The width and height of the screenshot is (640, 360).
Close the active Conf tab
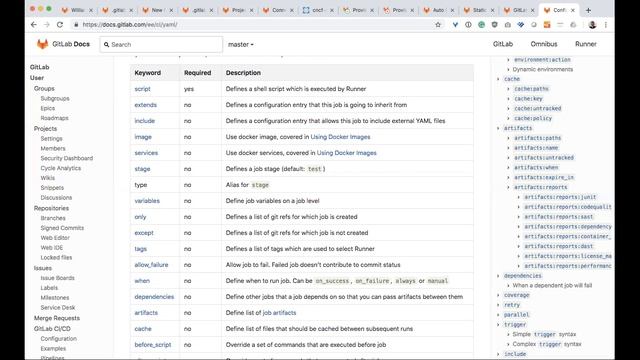(573, 10)
